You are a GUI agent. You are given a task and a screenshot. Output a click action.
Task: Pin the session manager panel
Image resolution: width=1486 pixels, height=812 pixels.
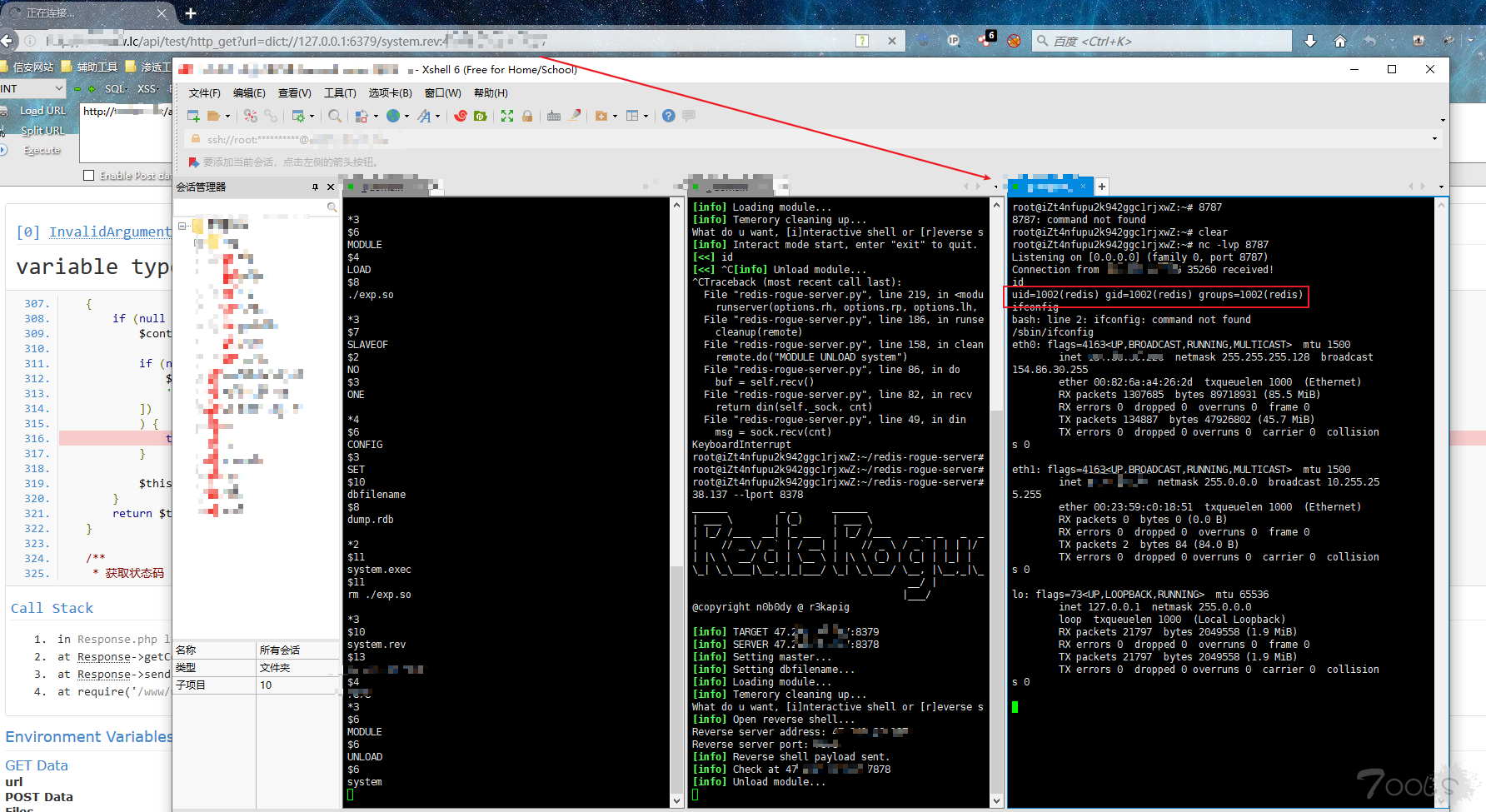pos(315,187)
